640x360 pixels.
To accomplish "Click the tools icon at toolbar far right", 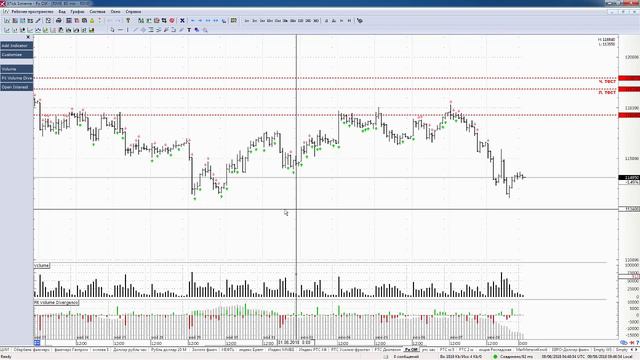I will click(360, 20).
